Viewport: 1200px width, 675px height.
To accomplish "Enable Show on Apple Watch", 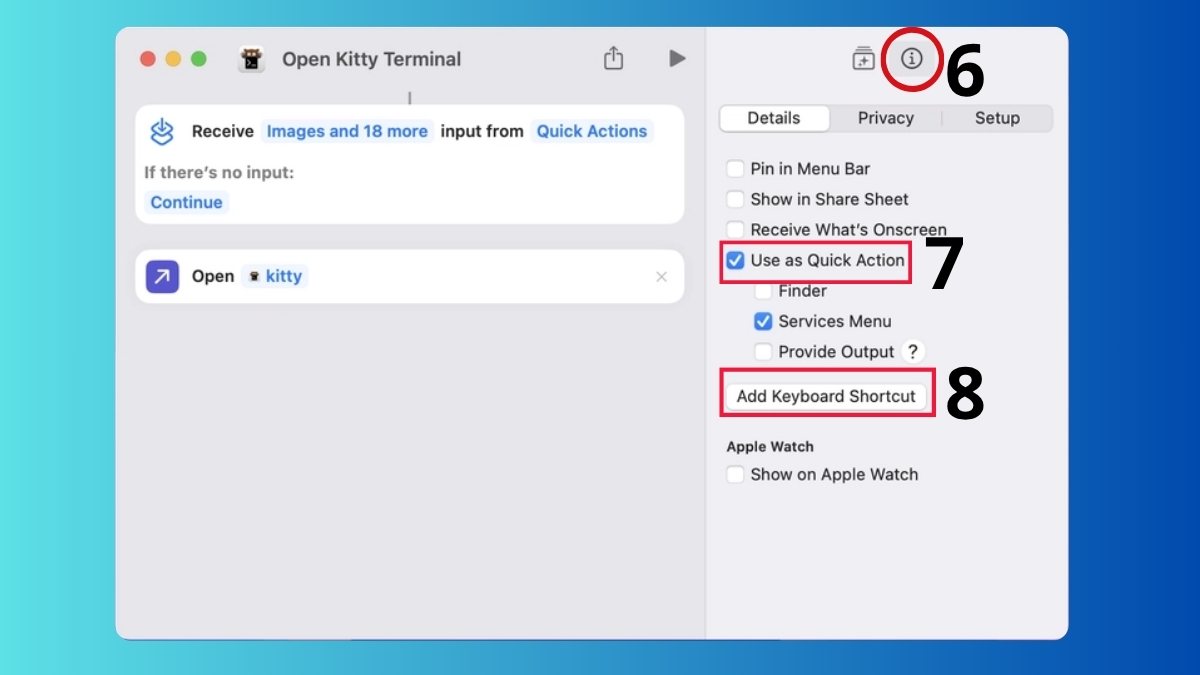I will pyautogui.click(x=735, y=474).
